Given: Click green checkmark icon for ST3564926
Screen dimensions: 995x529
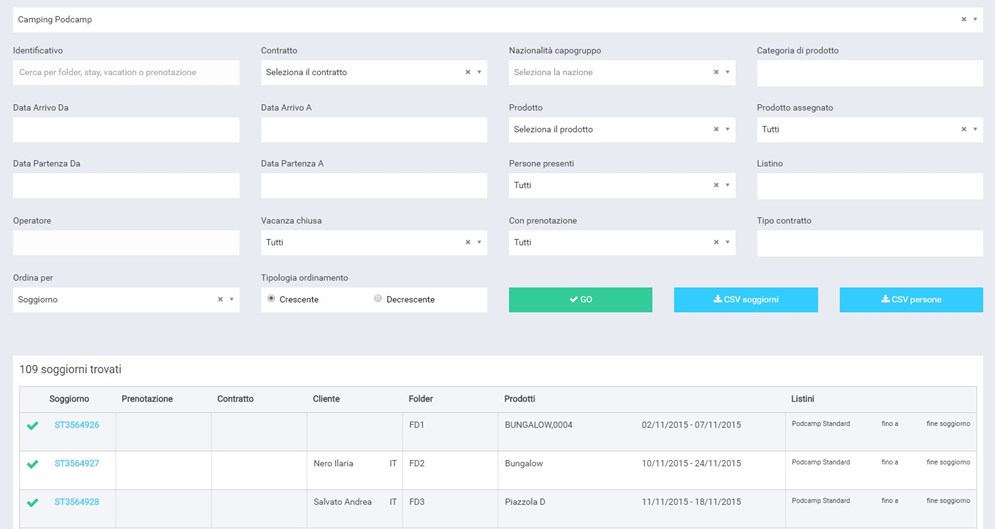Looking at the screenshot, I should click(x=33, y=425).
